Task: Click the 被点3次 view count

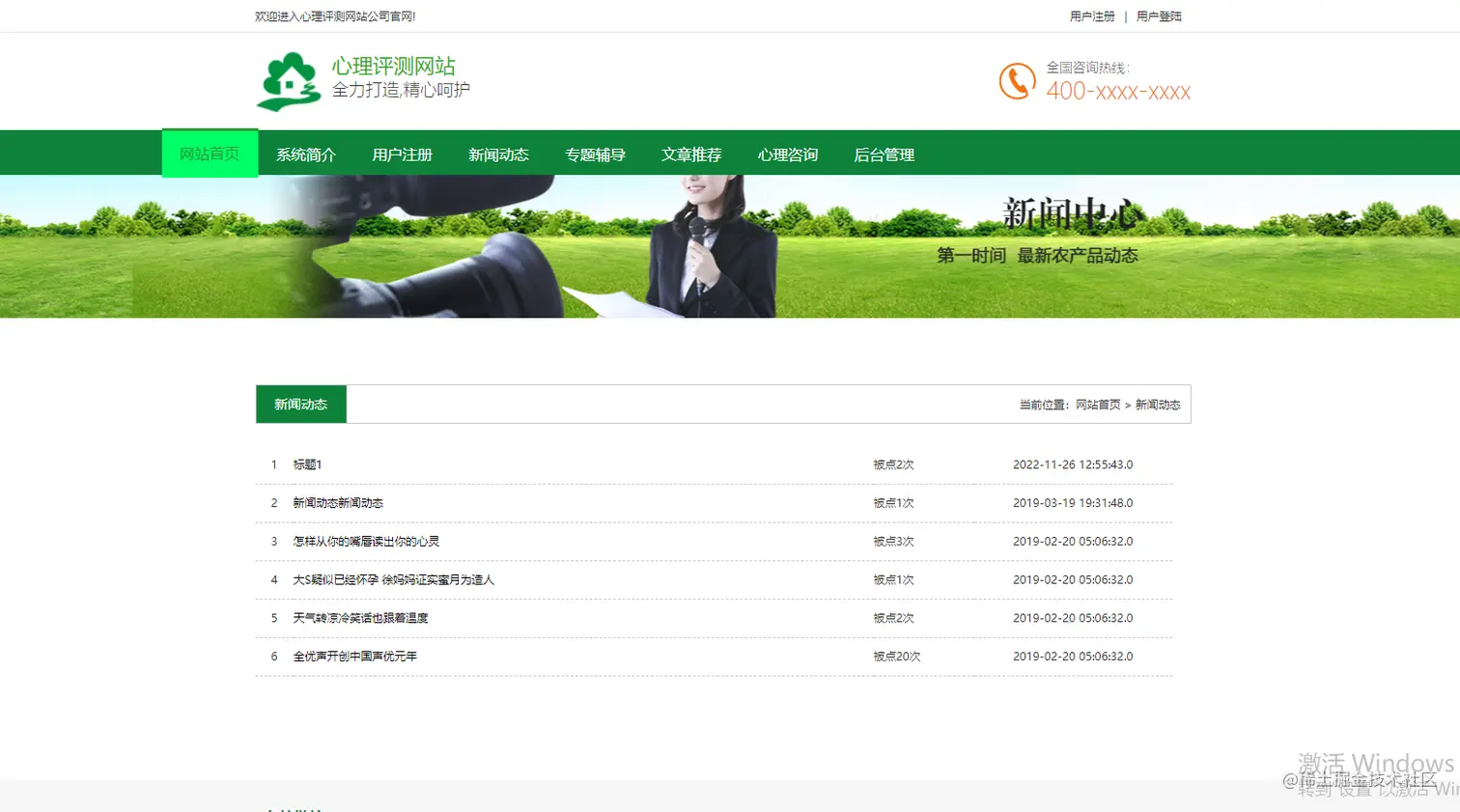Action: pyautogui.click(x=893, y=542)
